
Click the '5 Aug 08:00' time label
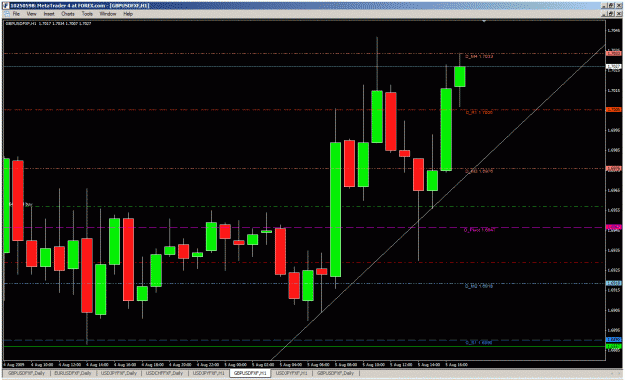click(346, 364)
